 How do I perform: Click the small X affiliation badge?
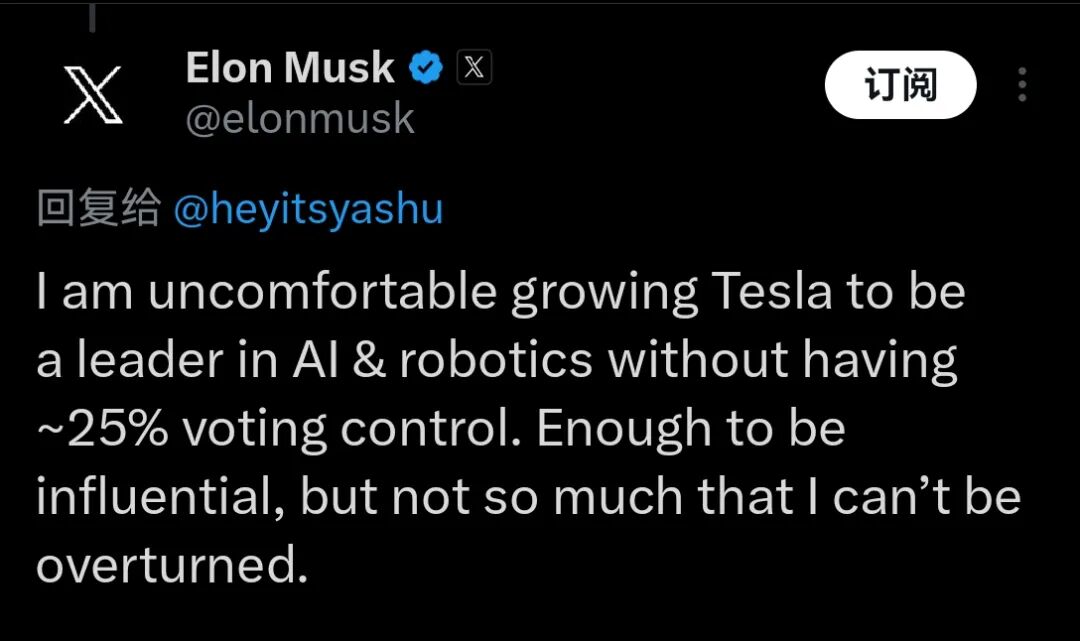(x=474, y=68)
